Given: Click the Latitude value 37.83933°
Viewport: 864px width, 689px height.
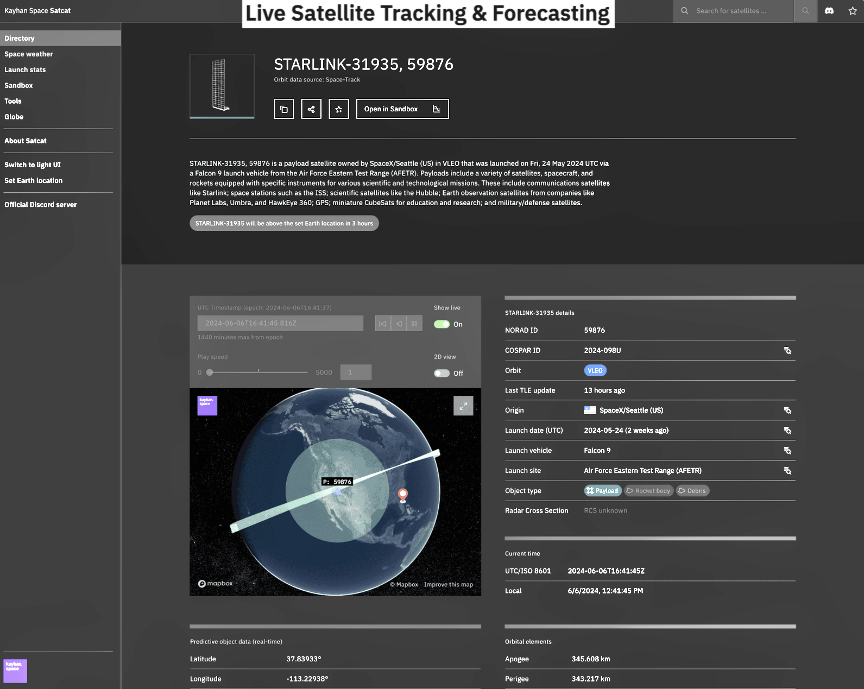Looking at the screenshot, I should click(x=304, y=659).
